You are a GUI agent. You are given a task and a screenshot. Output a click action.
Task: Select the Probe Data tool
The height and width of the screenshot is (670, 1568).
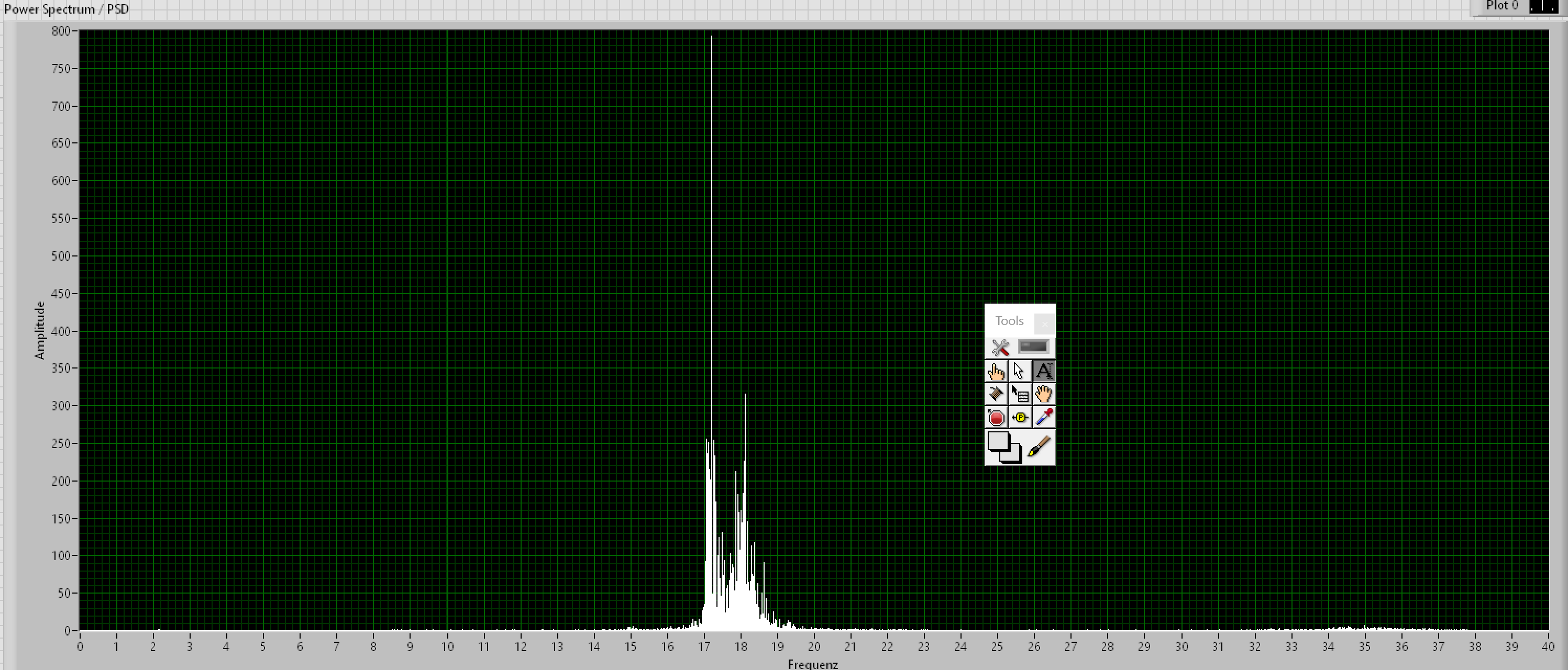[1020, 418]
